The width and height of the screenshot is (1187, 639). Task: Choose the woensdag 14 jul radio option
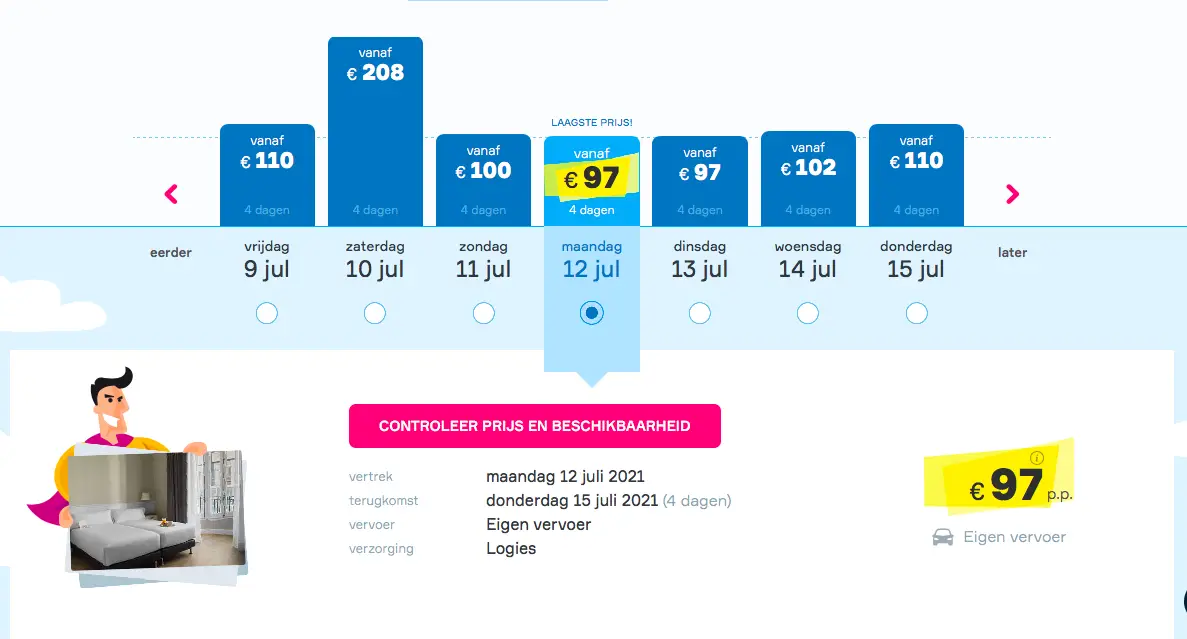808,313
